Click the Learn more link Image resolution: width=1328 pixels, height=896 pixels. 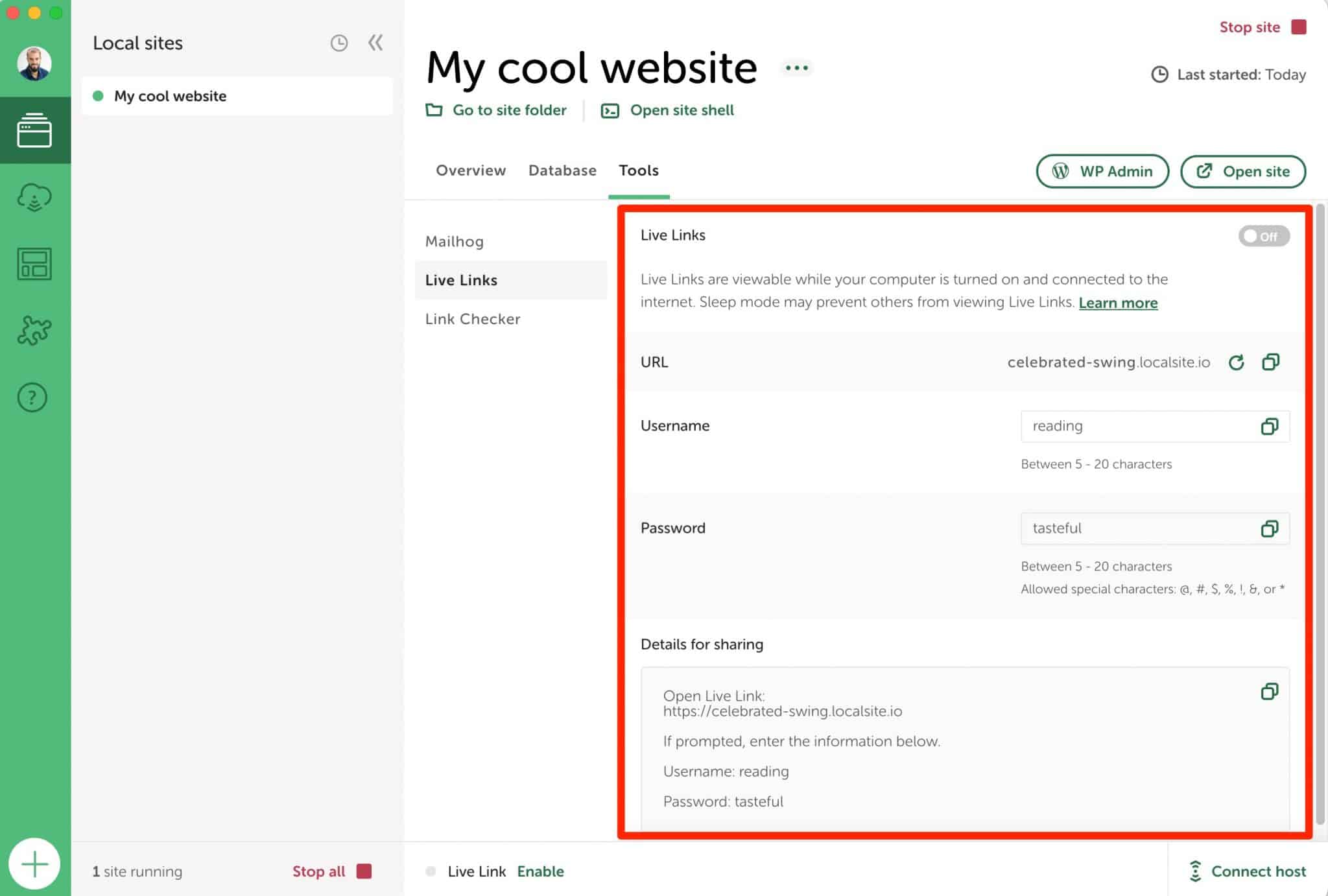click(x=1118, y=302)
